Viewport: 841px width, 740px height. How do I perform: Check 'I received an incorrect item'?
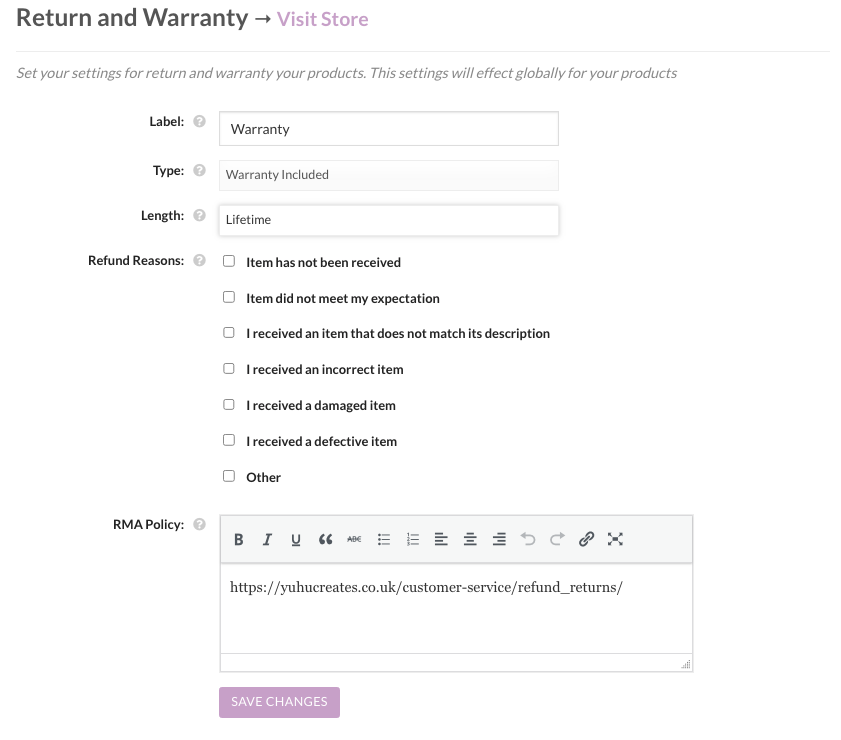pyautogui.click(x=229, y=368)
